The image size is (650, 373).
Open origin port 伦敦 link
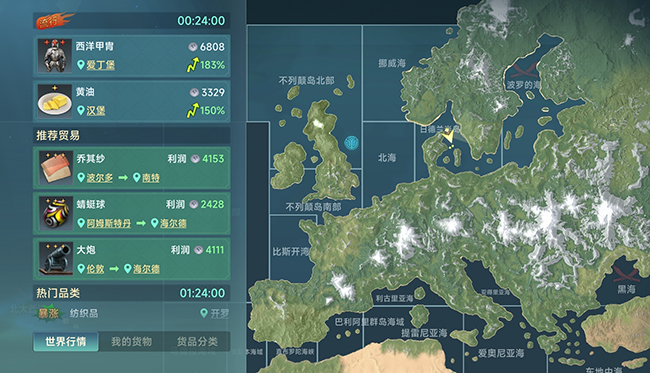click(95, 269)
